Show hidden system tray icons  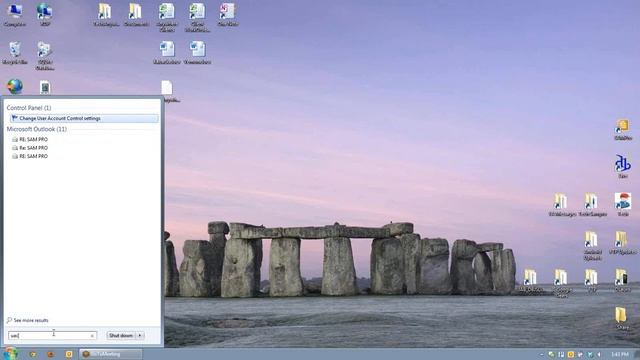point(542,354)
